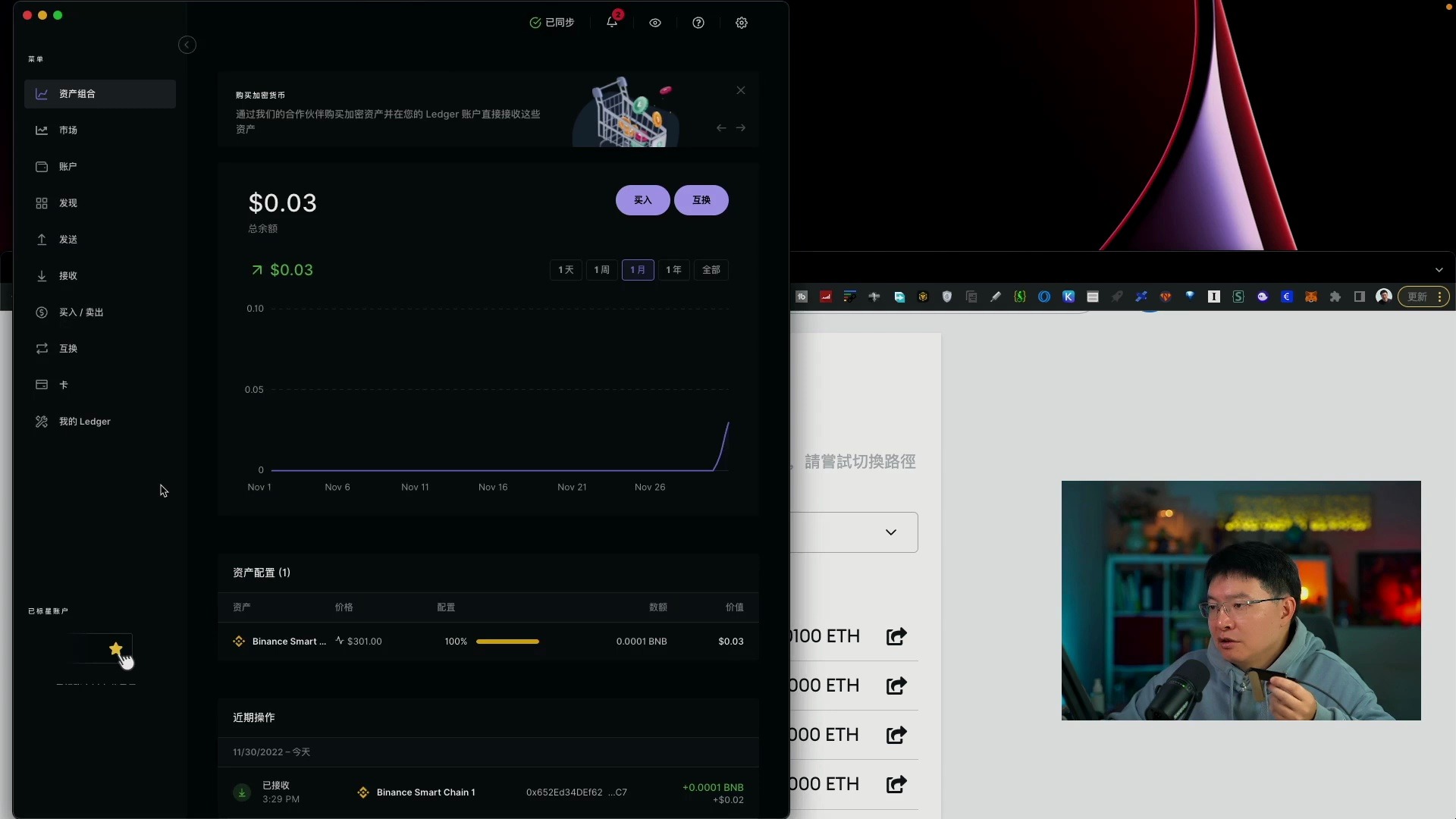Open Binance Smart Chain asset row
Screen dimensions: 1456x819
(488, 642)
